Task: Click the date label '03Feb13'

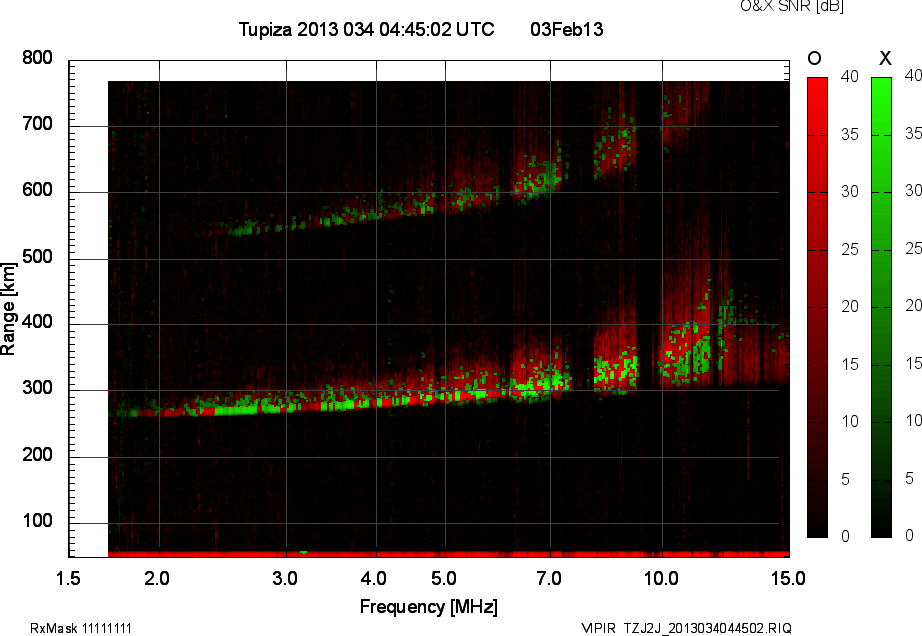Action: (567, 29)
